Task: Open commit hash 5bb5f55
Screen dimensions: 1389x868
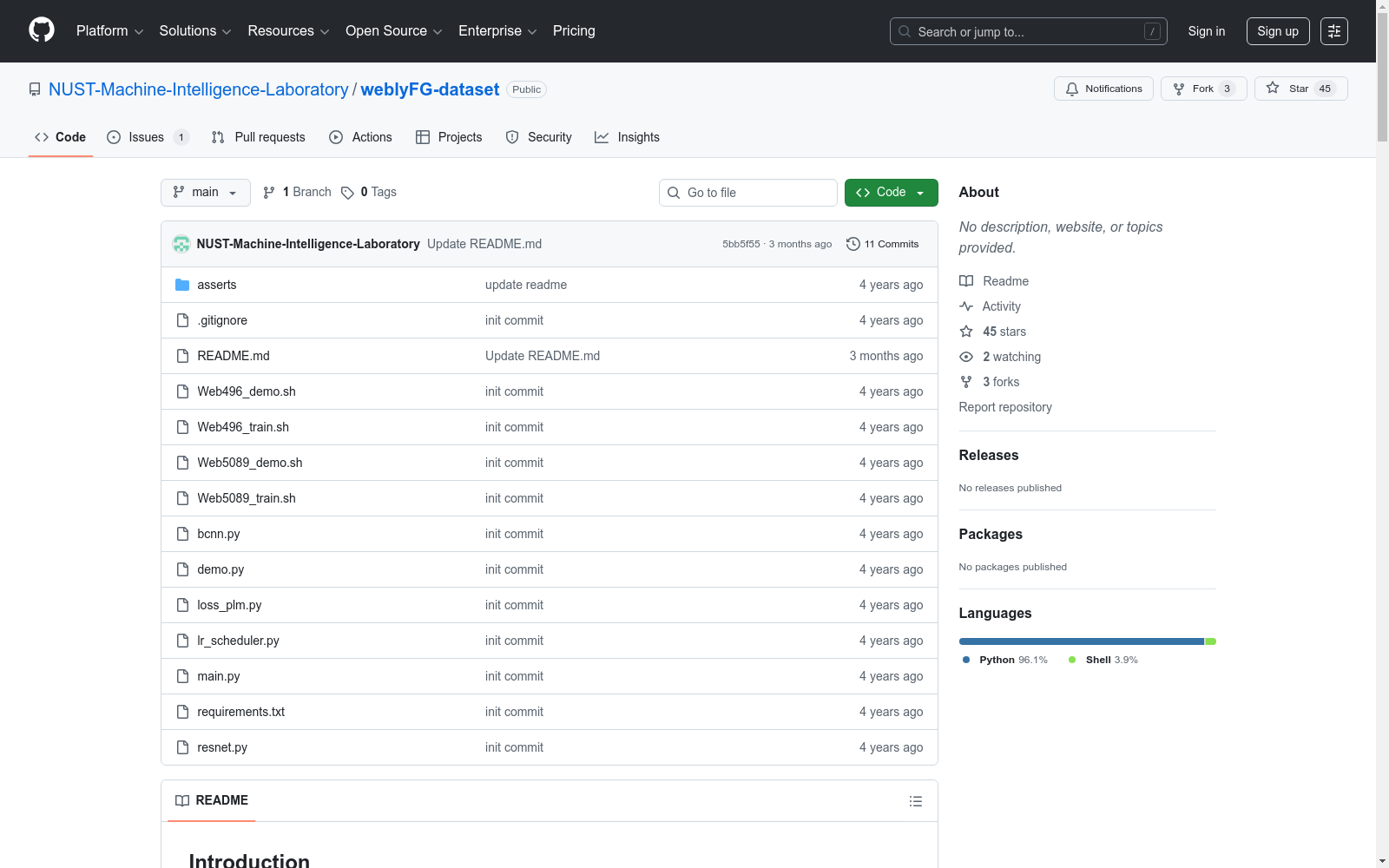Action: 741,244
